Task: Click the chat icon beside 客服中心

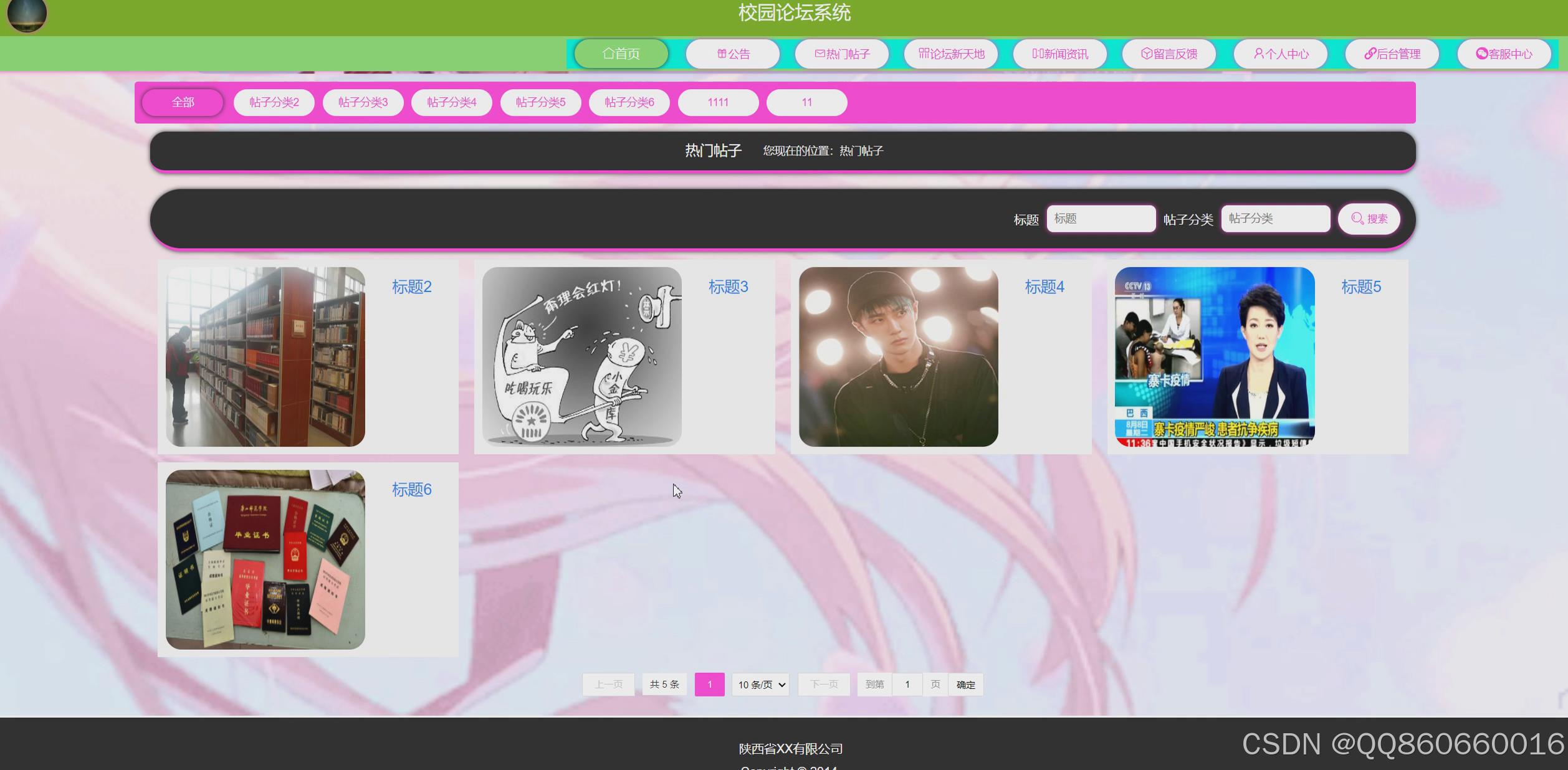Action: click(1482, 54)
